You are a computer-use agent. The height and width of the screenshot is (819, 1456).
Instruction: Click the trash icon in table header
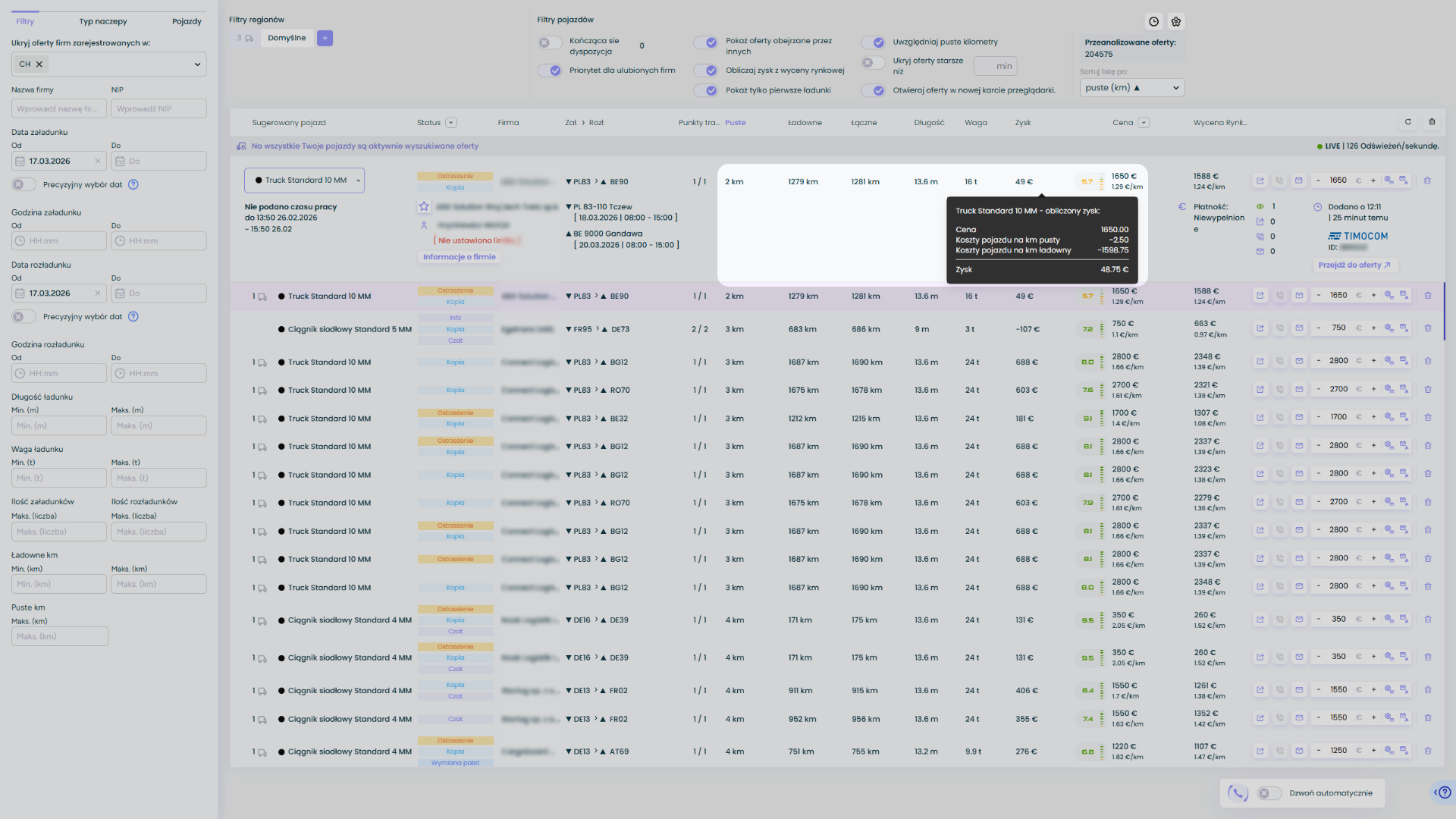(1432, 122)
